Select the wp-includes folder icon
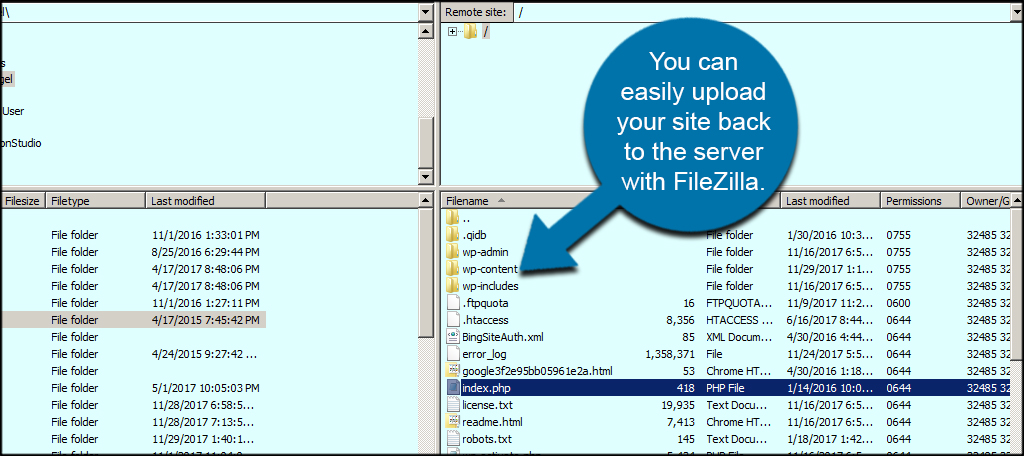 (453, 285)
